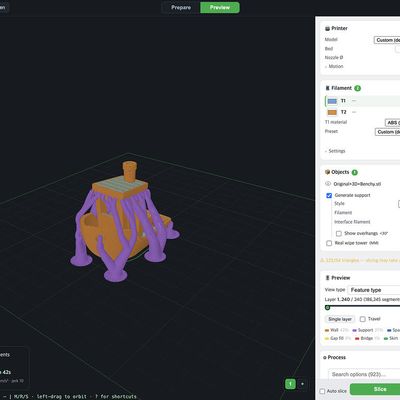400x400 pixels.
Task: Click the Printer section icon
Action: click(x=327, y=29)
